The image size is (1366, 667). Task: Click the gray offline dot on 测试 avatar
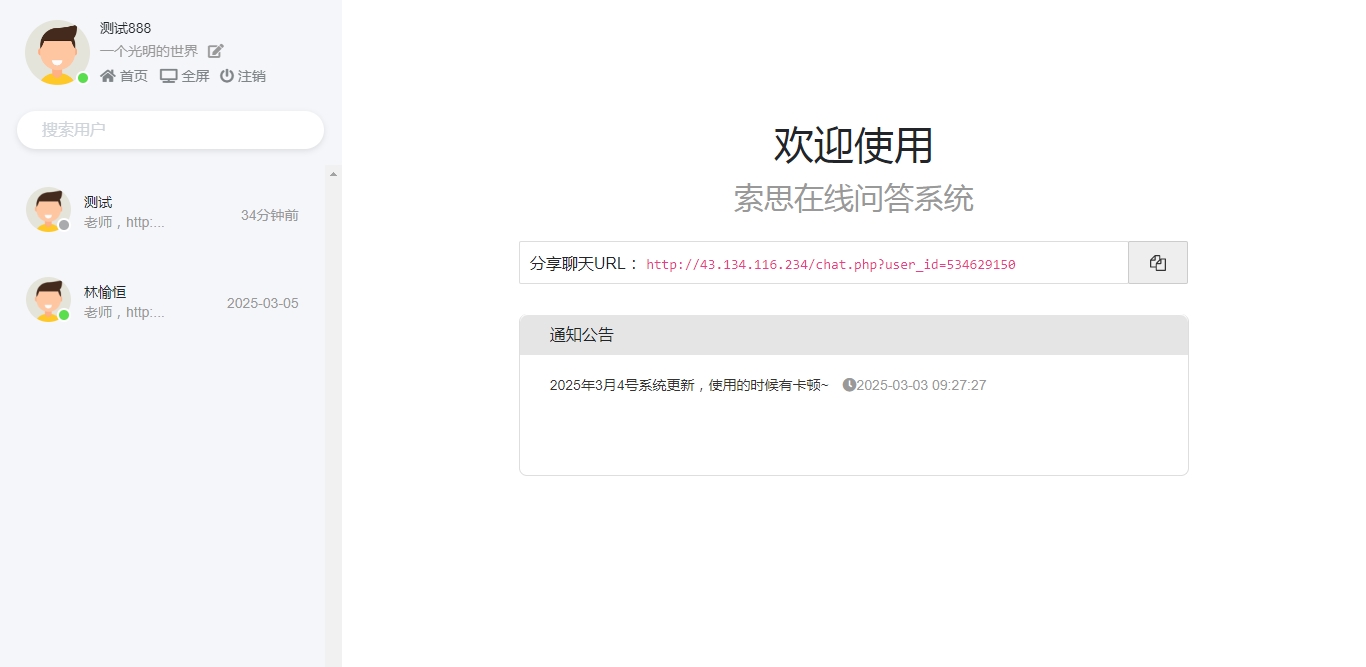point(64,225)
